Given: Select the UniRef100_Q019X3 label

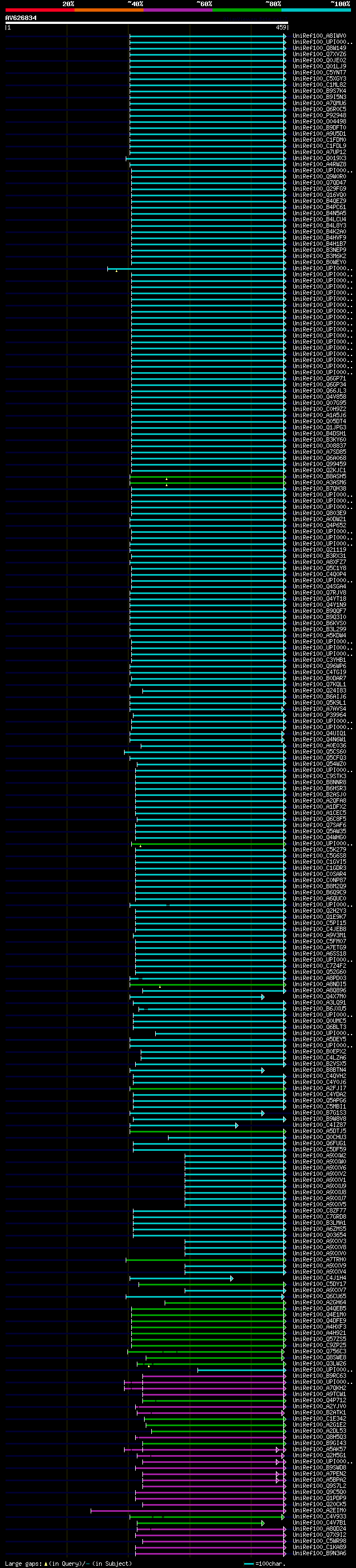Looking at the screenshot, I should [319, 159].
